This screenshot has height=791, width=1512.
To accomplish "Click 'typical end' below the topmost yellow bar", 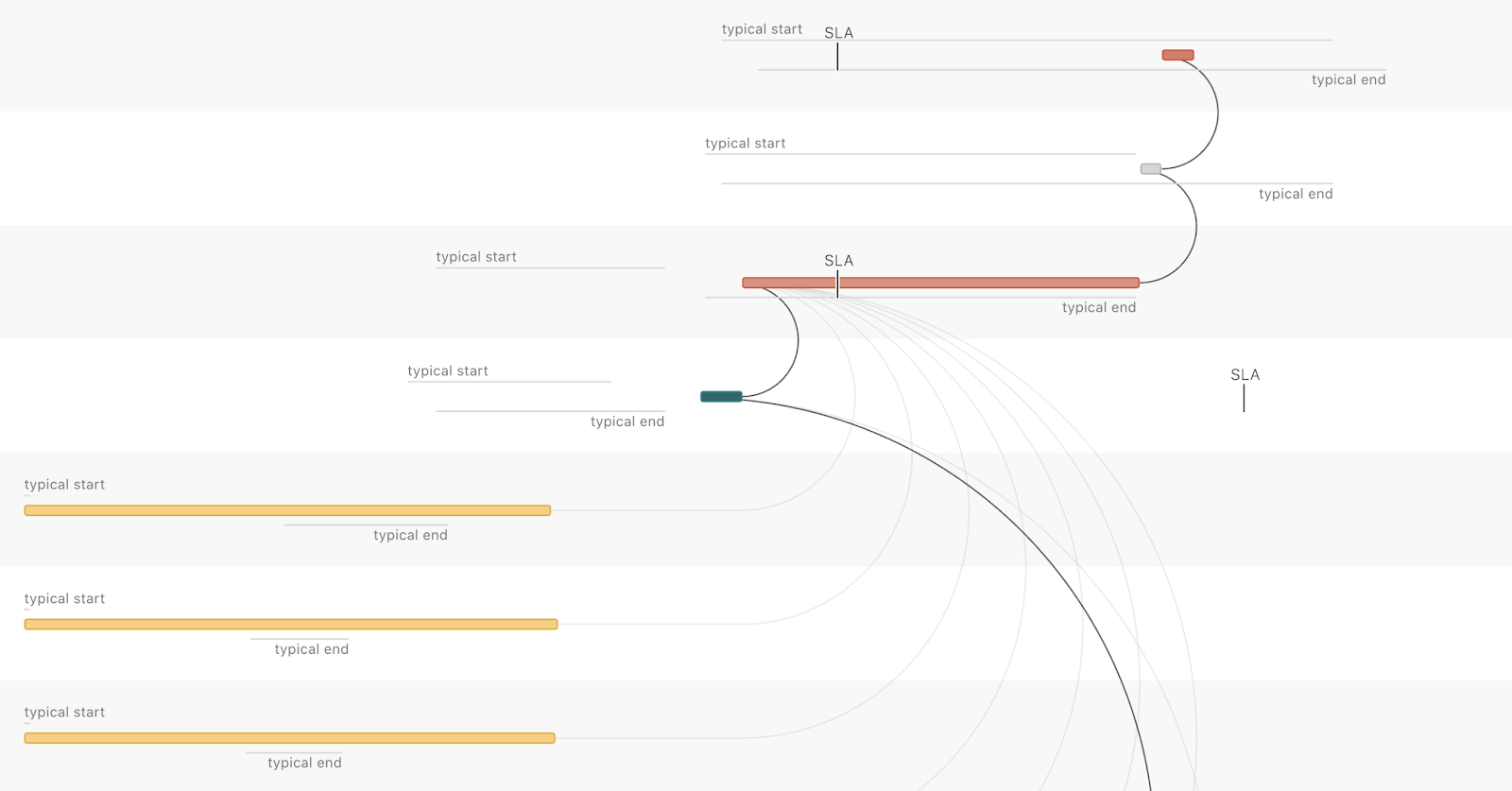I will point(410,535).
